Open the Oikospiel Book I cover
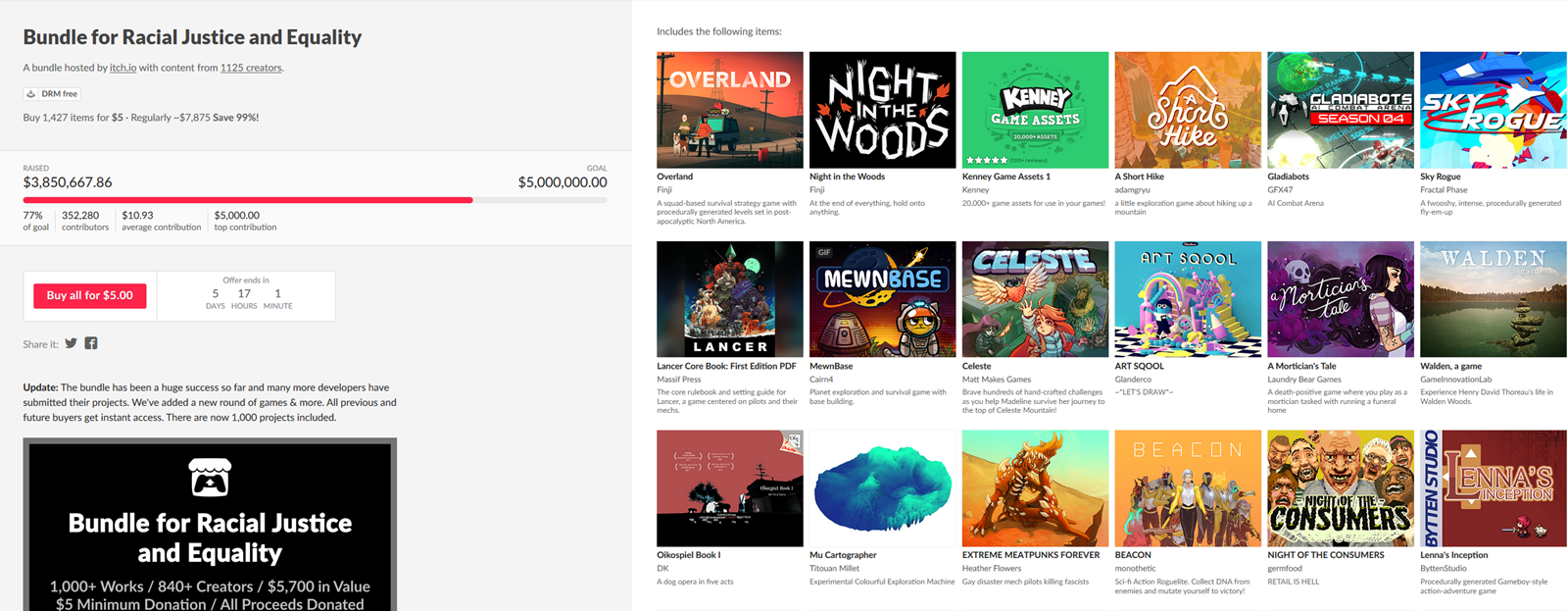 point(730,488)
